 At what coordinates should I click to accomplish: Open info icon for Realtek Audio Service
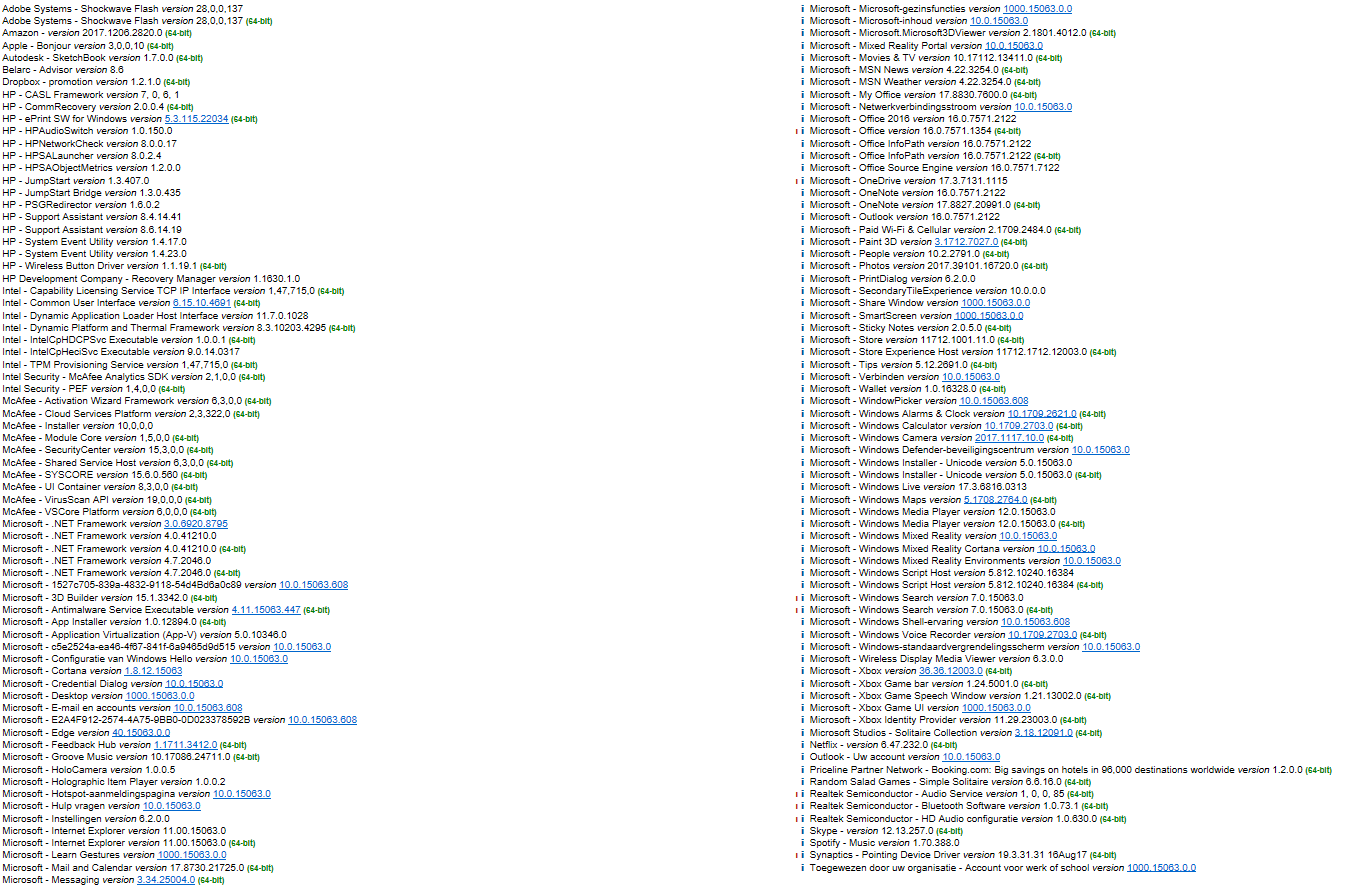click(x=802, y=794)
